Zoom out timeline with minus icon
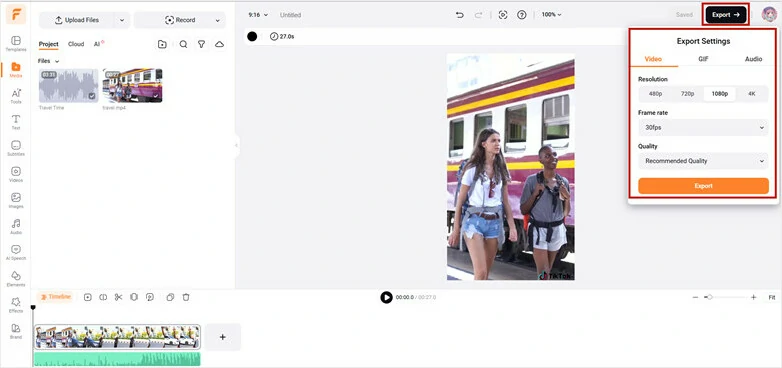This screenshot has height=368, width=782. [695, 297]
